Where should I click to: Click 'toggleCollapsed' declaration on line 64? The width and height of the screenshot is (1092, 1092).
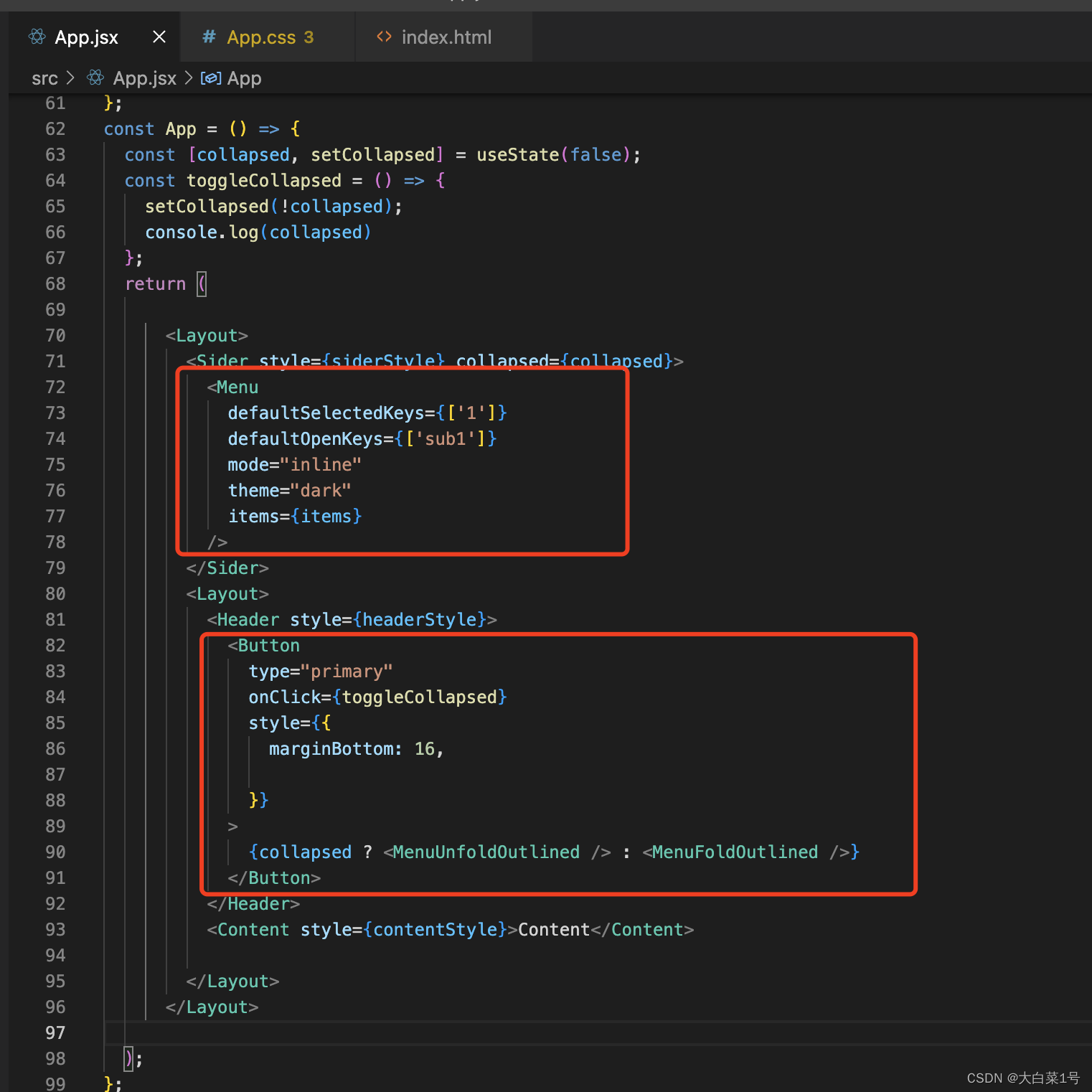click(264, 181)
